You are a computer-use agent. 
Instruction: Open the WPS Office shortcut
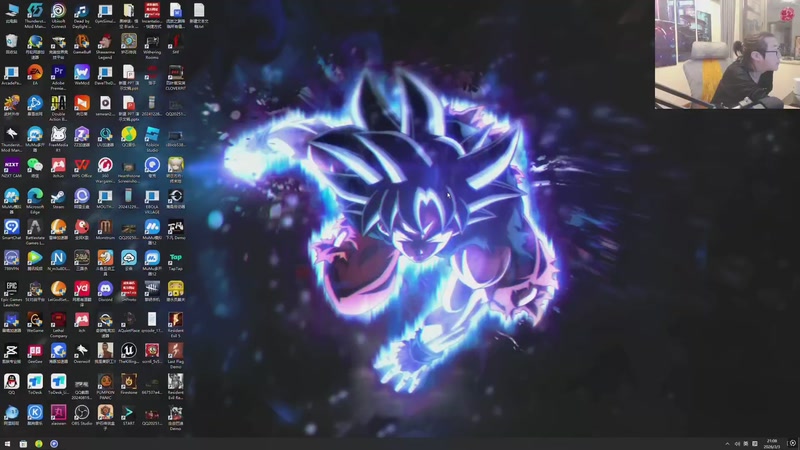tap(82, 168)
